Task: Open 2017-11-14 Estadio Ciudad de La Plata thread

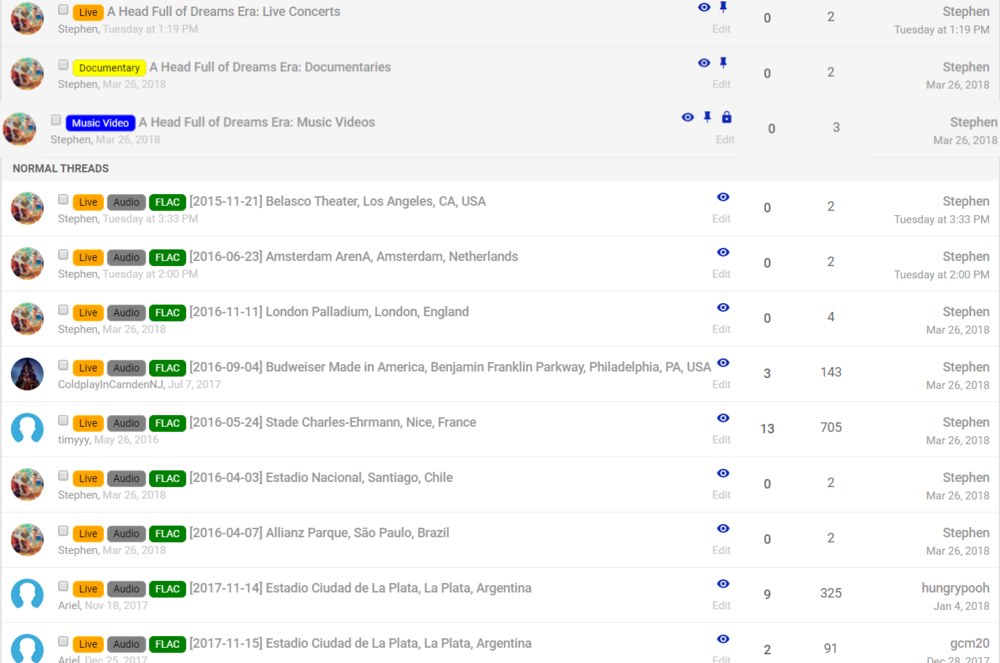Action: 360,588
